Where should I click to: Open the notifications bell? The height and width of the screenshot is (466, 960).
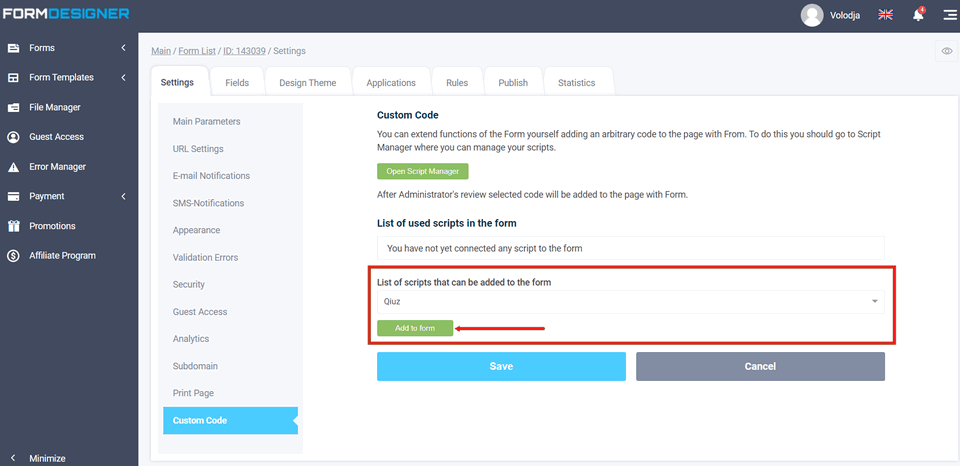[x=918, y=15]
